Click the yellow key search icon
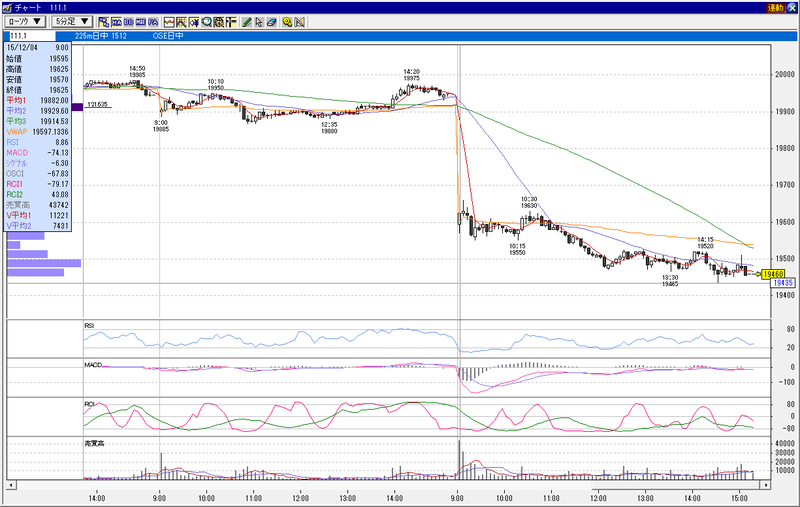The height and width of the screenshot is (507, 800). coord(287,22)
